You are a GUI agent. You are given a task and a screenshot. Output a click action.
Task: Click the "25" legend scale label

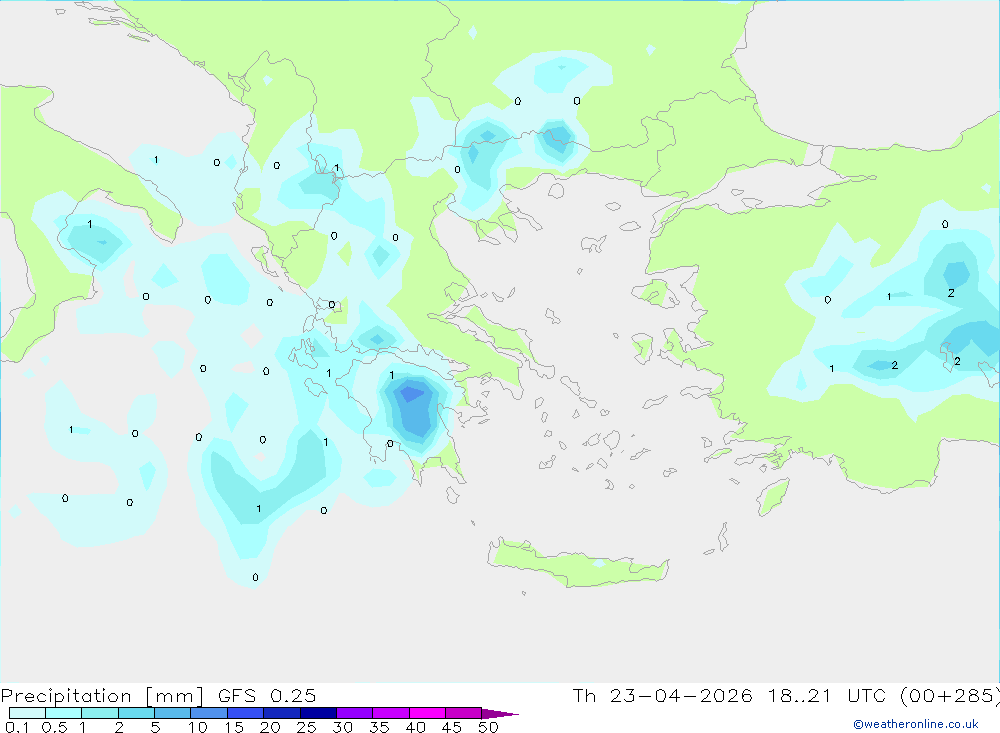(x=307, y=727)
